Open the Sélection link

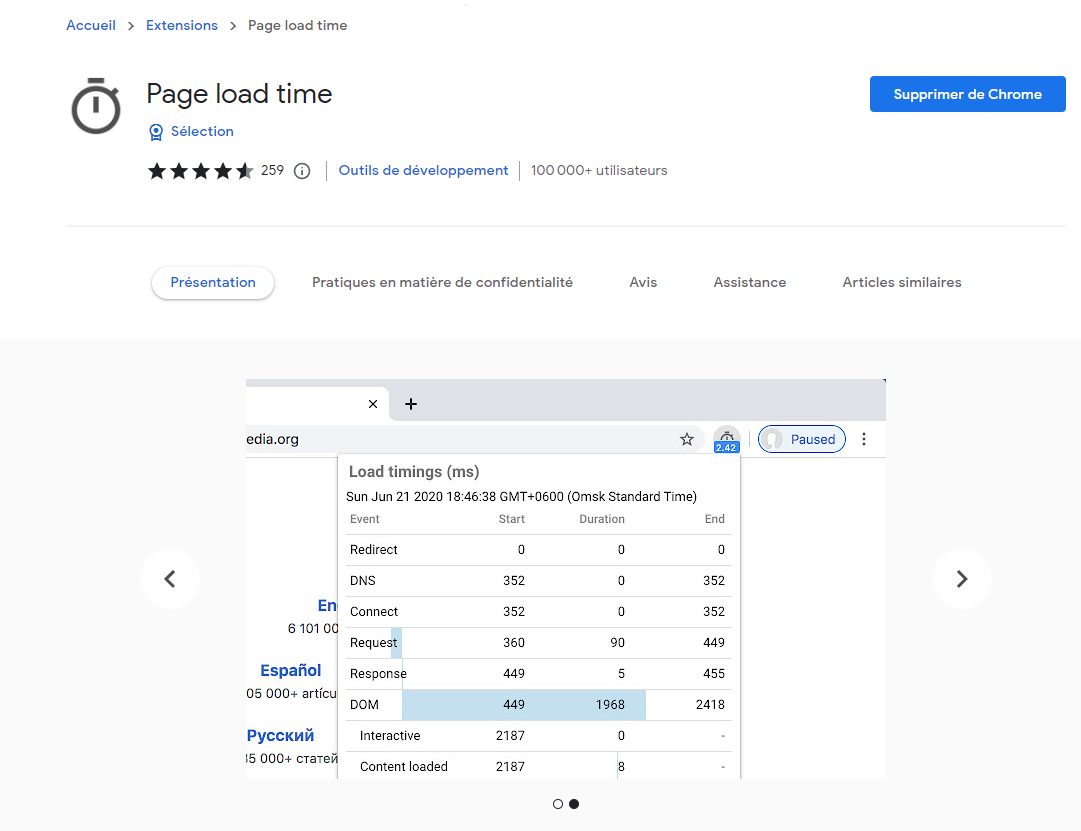202,131
